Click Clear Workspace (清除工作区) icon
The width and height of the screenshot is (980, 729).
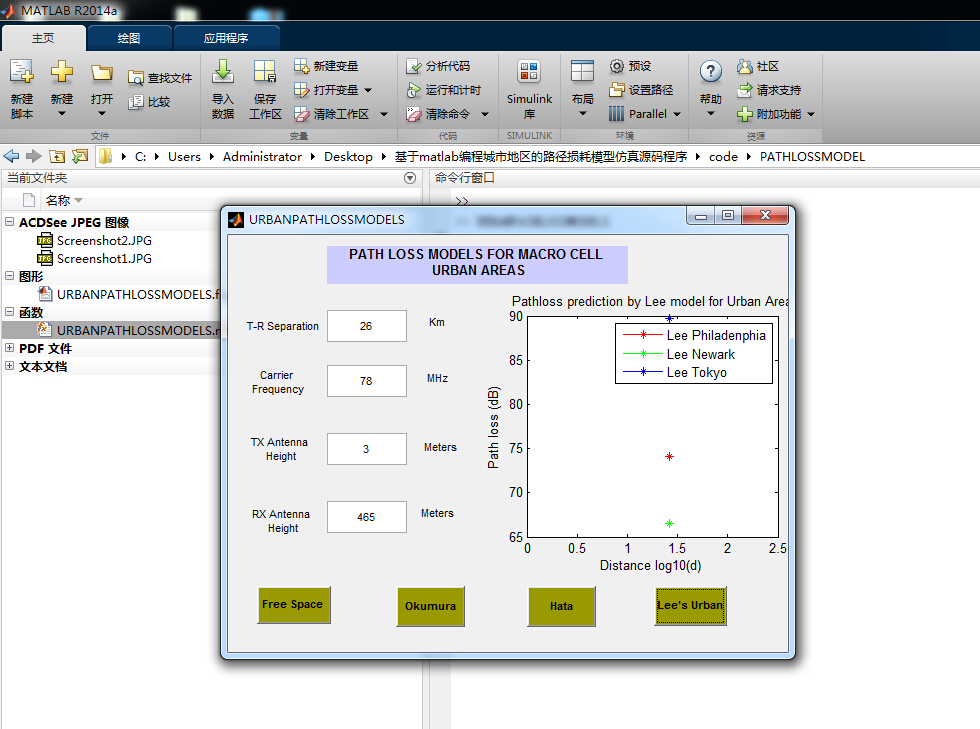(301, 114)
